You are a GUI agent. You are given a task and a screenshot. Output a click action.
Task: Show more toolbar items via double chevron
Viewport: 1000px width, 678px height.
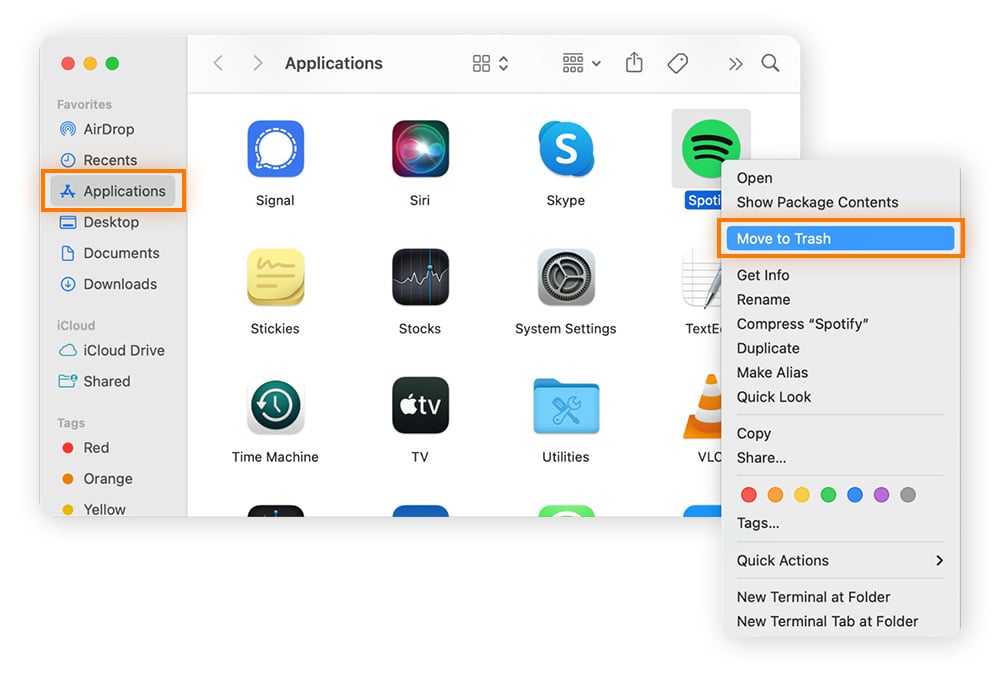point(735,64)
